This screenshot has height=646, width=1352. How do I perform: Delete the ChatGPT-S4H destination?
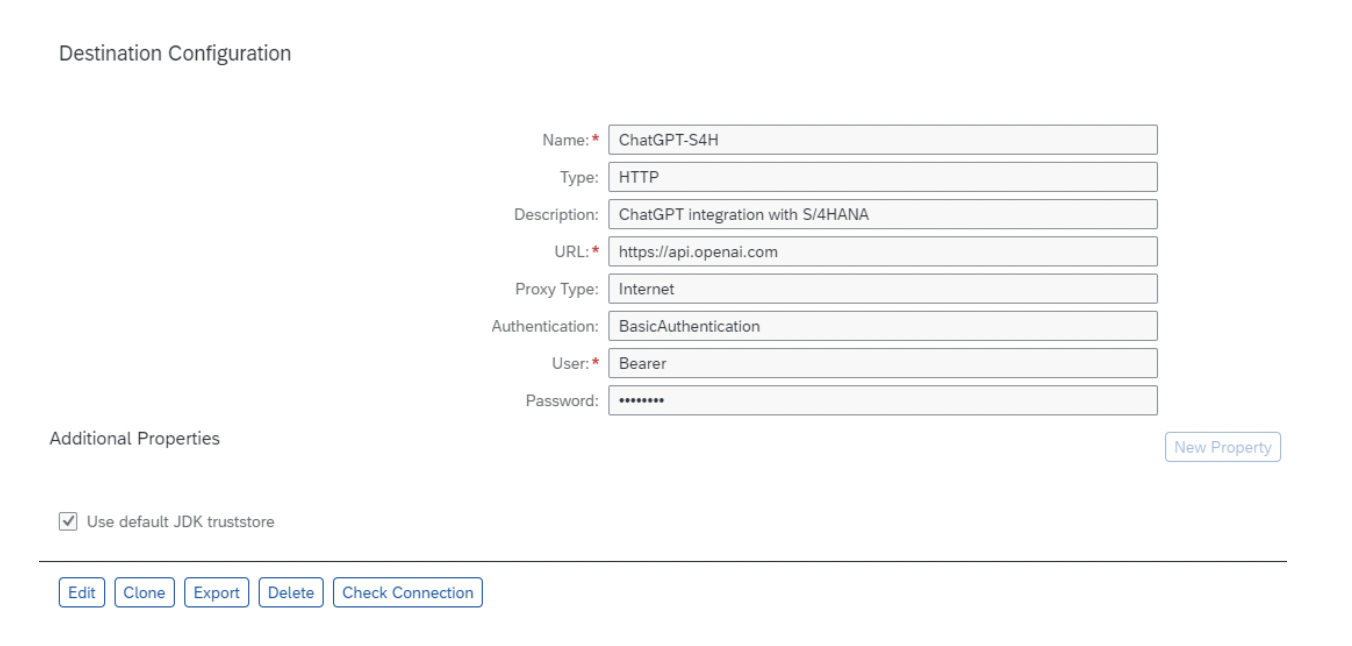[x=291, y=592]
